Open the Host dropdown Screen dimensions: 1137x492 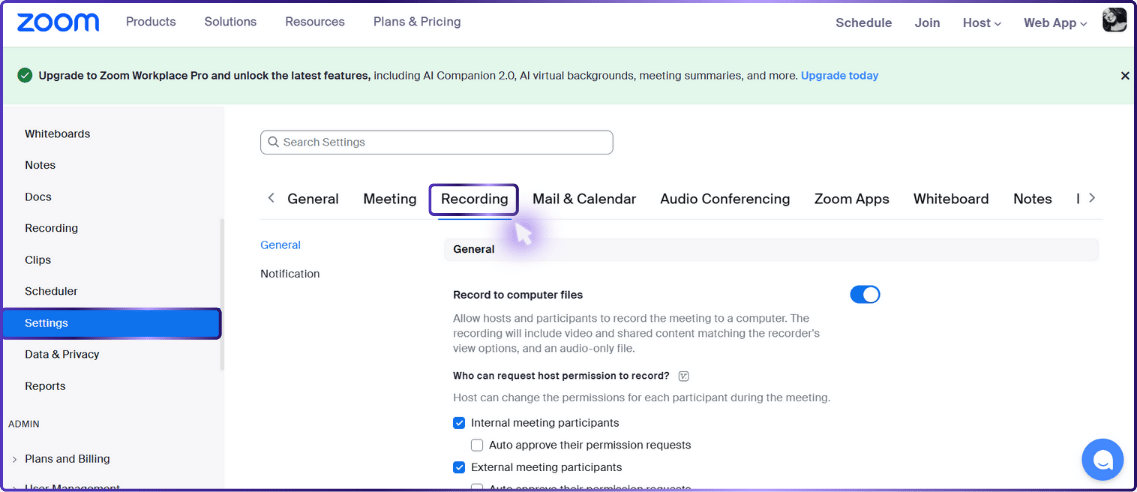click(x=982, y=23)
